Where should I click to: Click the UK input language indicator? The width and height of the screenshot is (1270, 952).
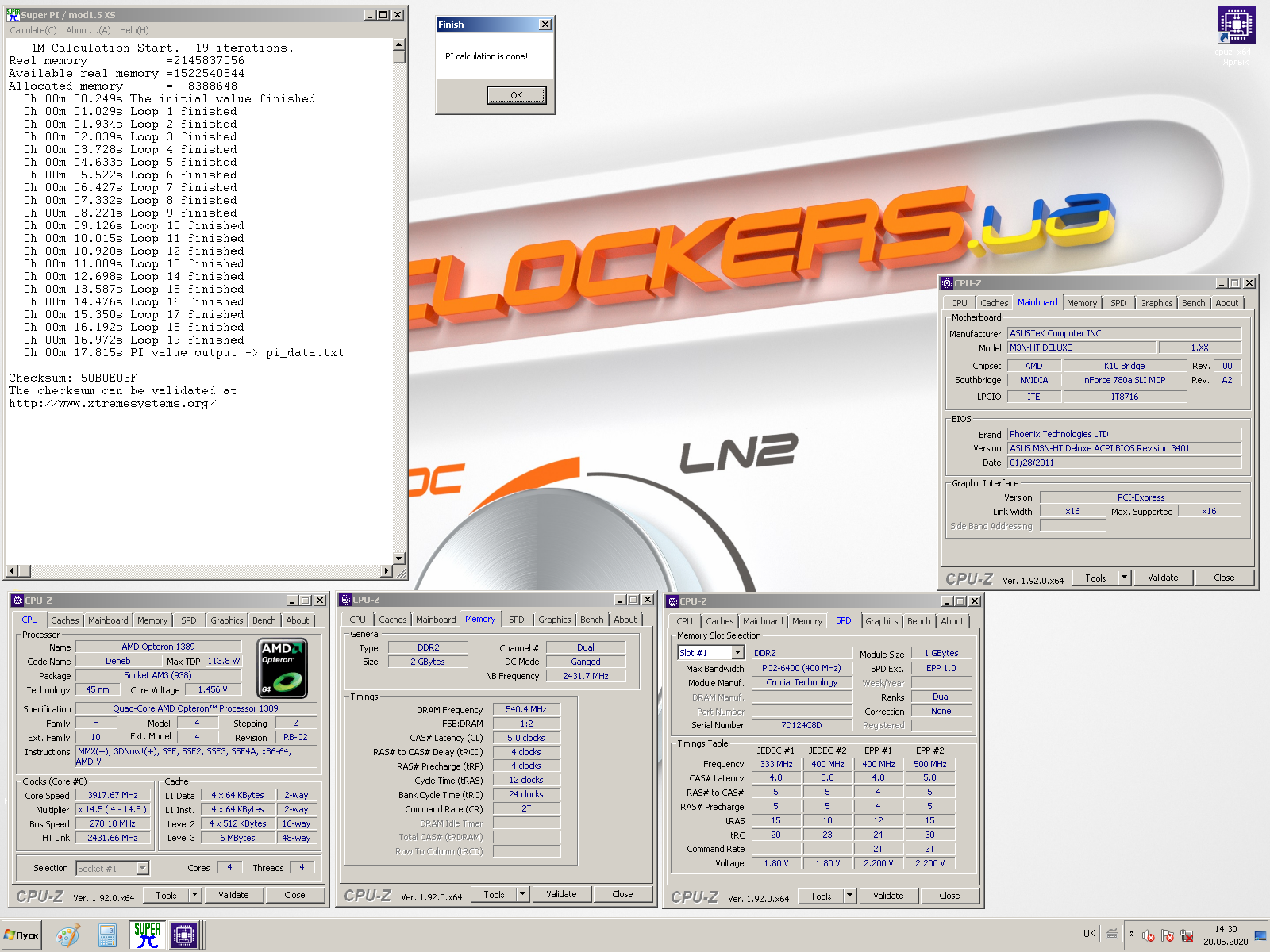(x=1089, y=934)
